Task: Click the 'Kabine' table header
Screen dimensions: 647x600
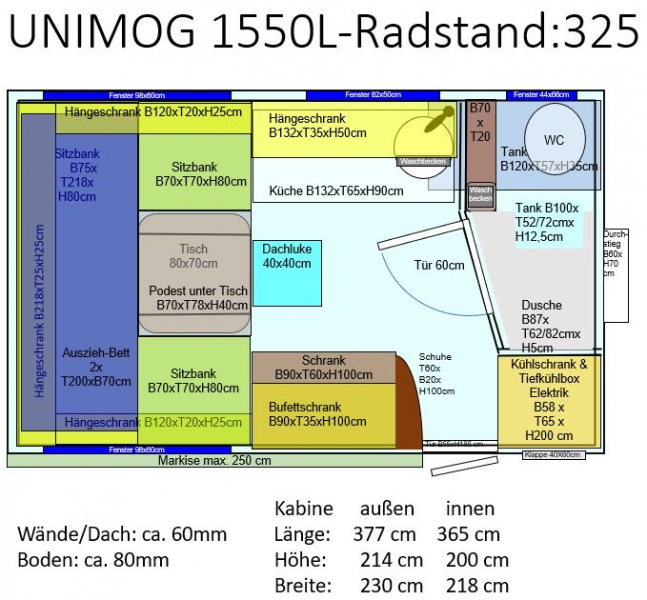Action: pos(304,508)
